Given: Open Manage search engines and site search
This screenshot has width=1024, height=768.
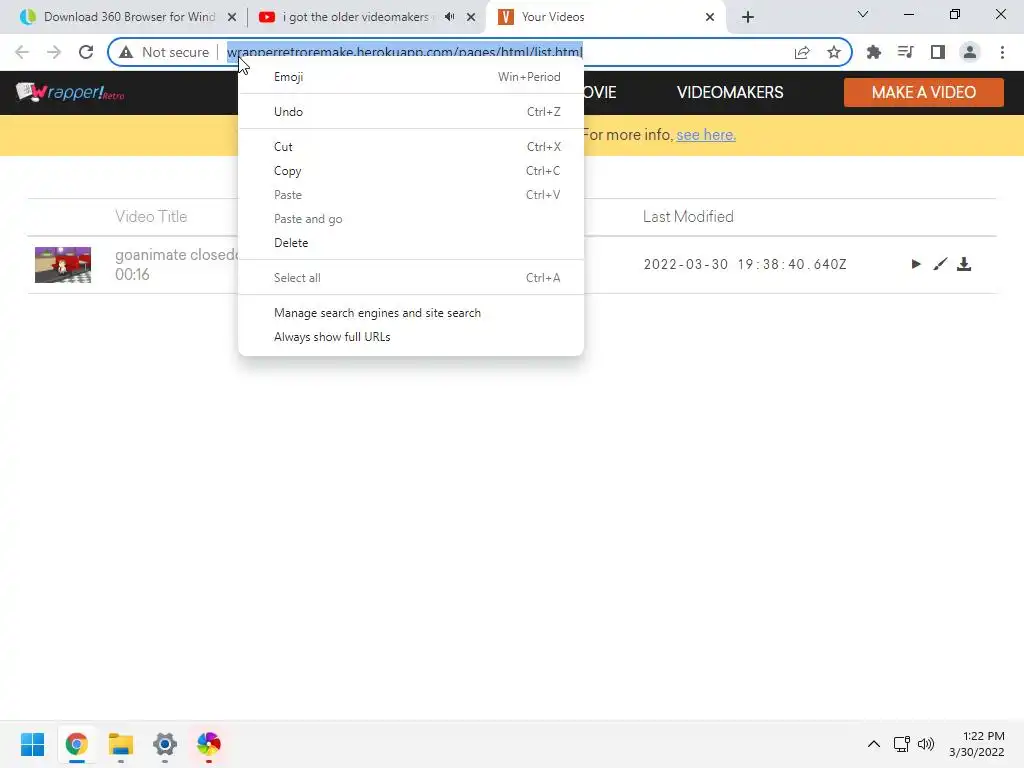Looking at the screenshot, I should coord(411,313).
